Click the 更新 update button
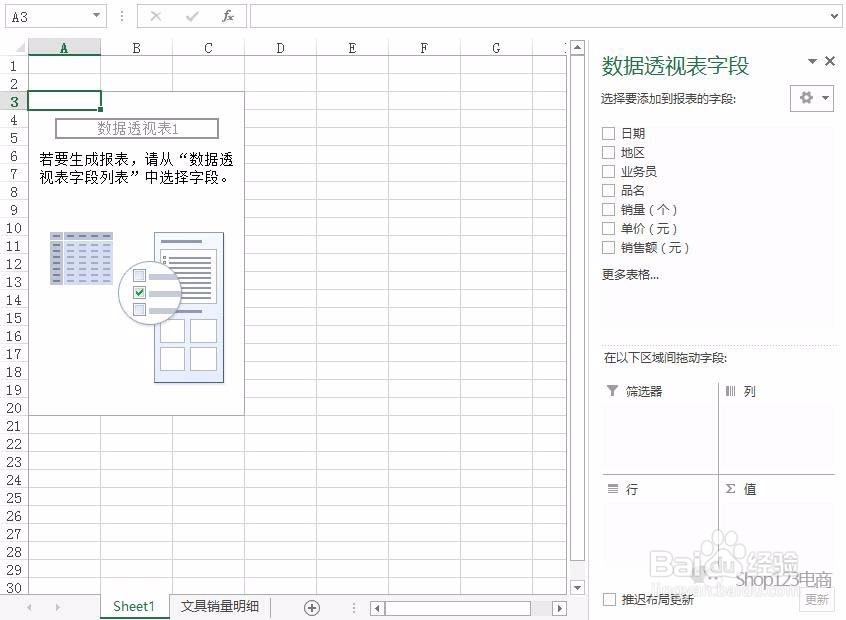Image resolution: width=846 pixels, height=620 pixels. pos(816,599)
